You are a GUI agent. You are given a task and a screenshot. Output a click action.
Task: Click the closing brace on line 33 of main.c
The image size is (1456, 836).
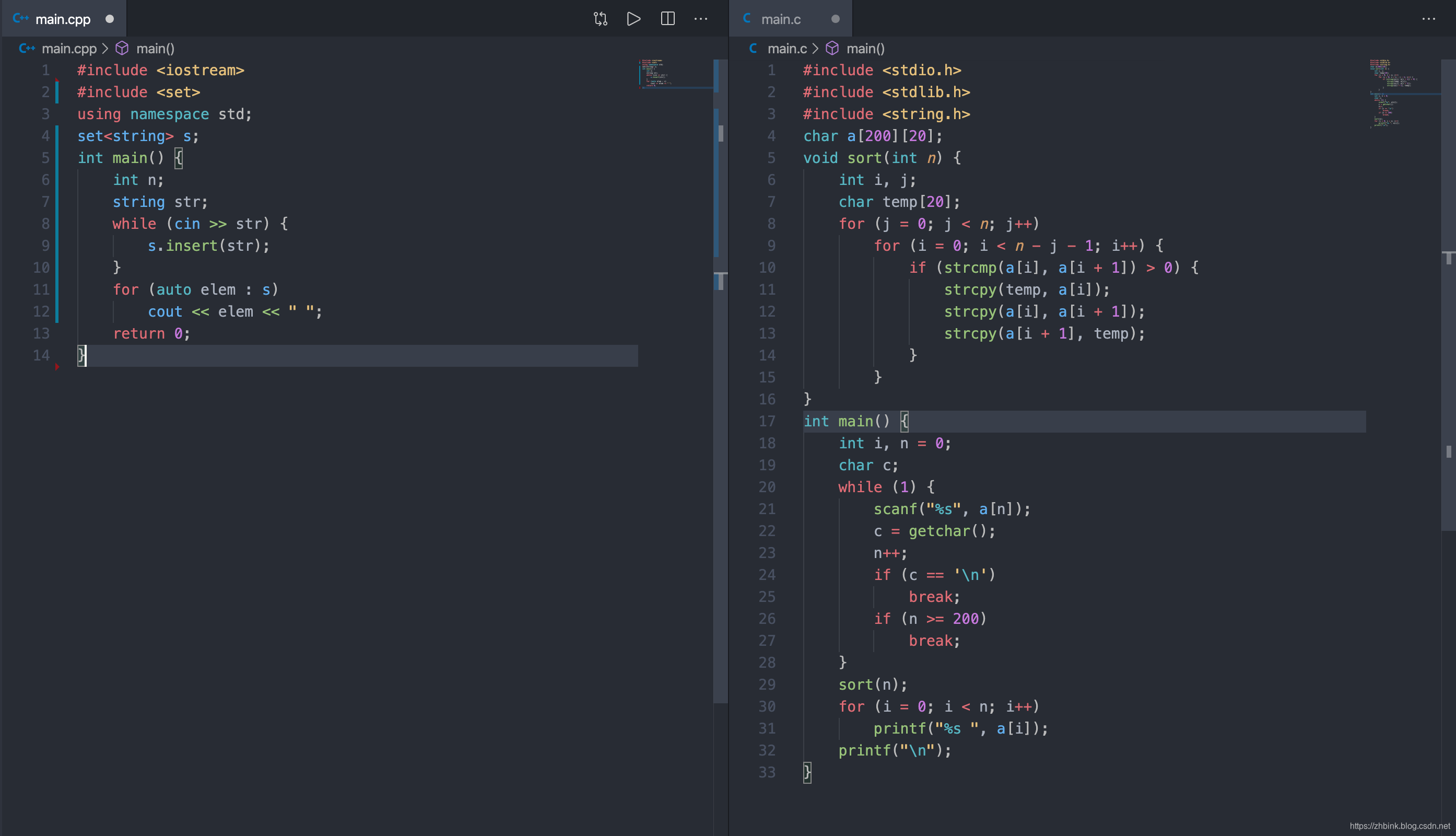(807, 773)
